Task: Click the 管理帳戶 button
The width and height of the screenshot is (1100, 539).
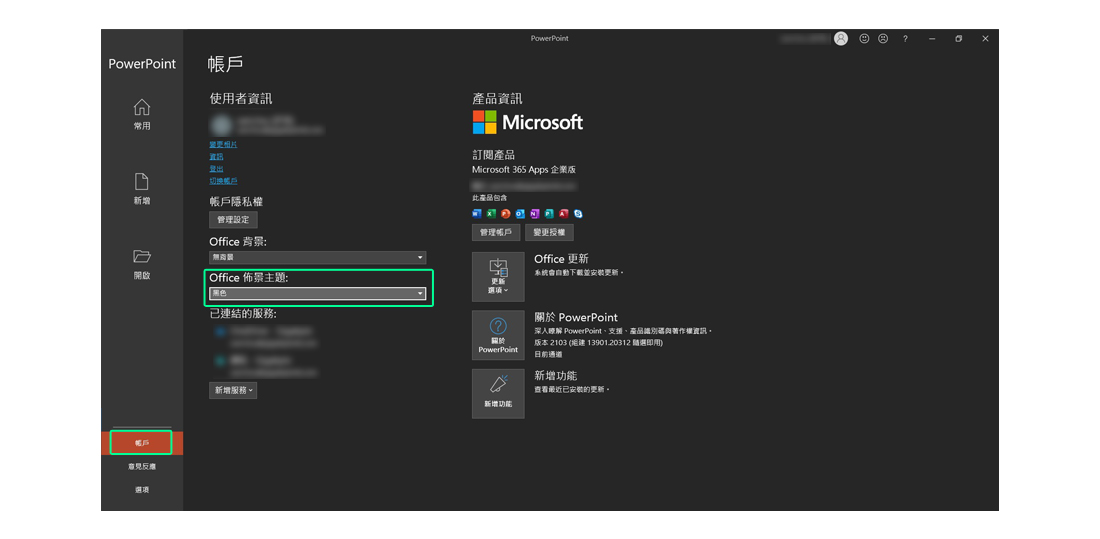Action: click(x=495, y=232)
